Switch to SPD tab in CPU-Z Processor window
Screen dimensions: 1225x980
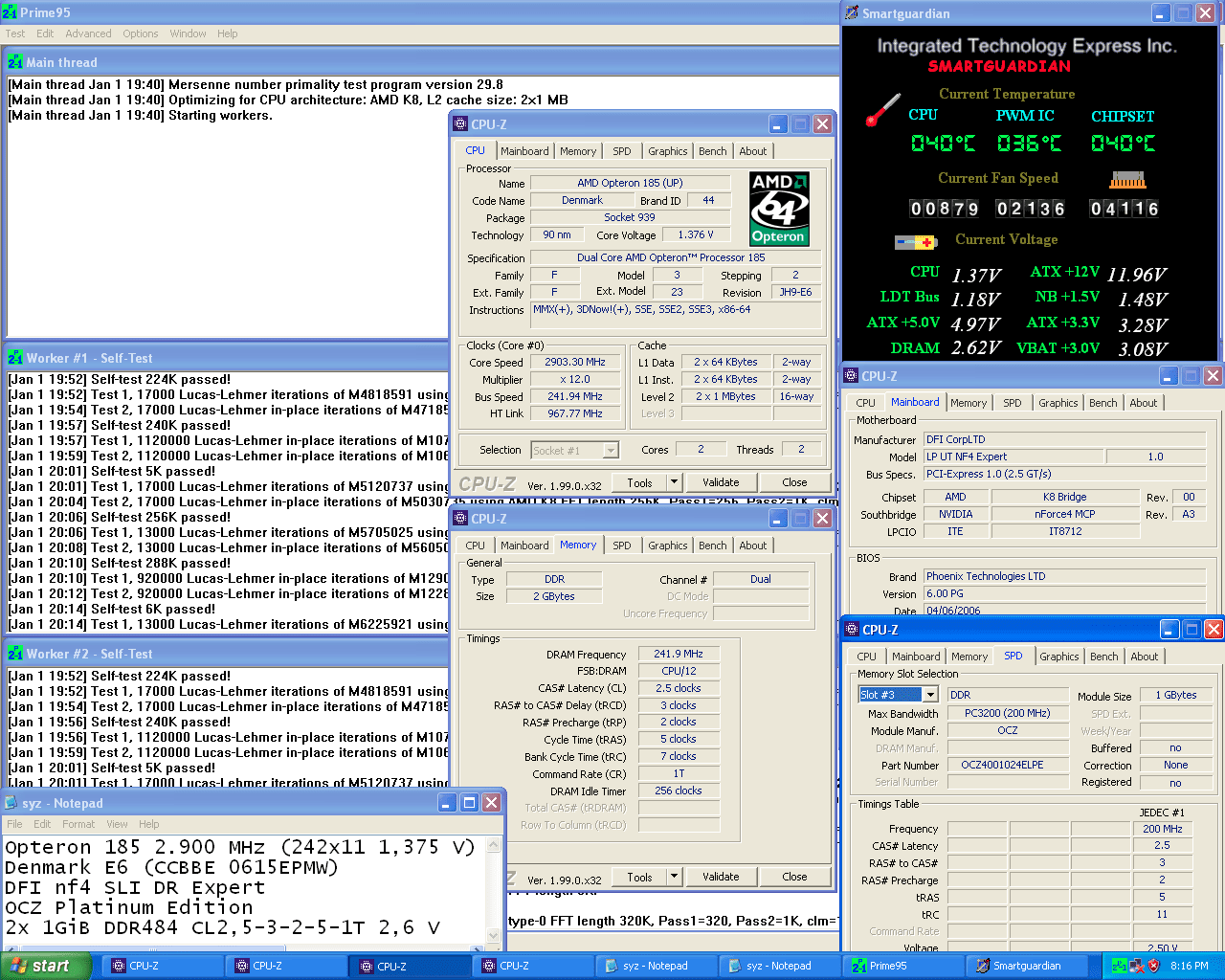(x=622, y=151)
